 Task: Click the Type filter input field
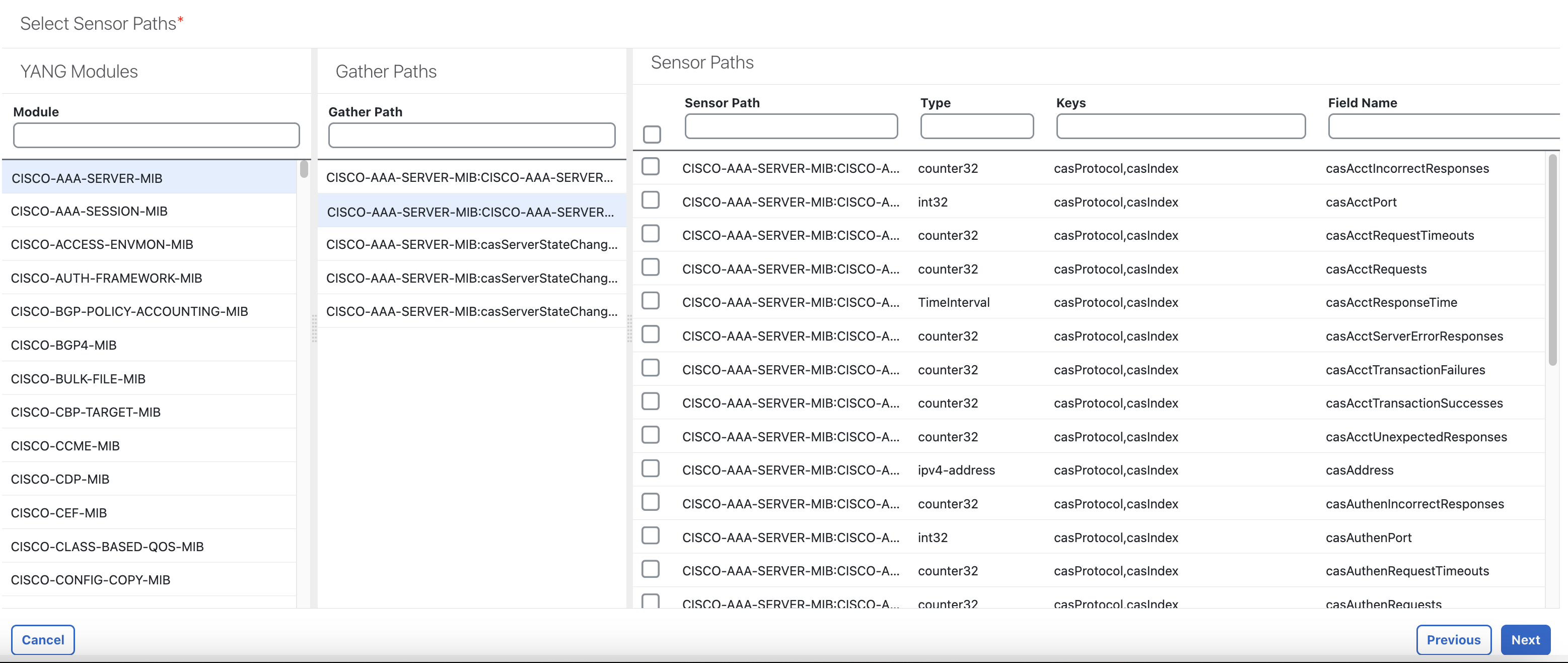pos(976,126)
